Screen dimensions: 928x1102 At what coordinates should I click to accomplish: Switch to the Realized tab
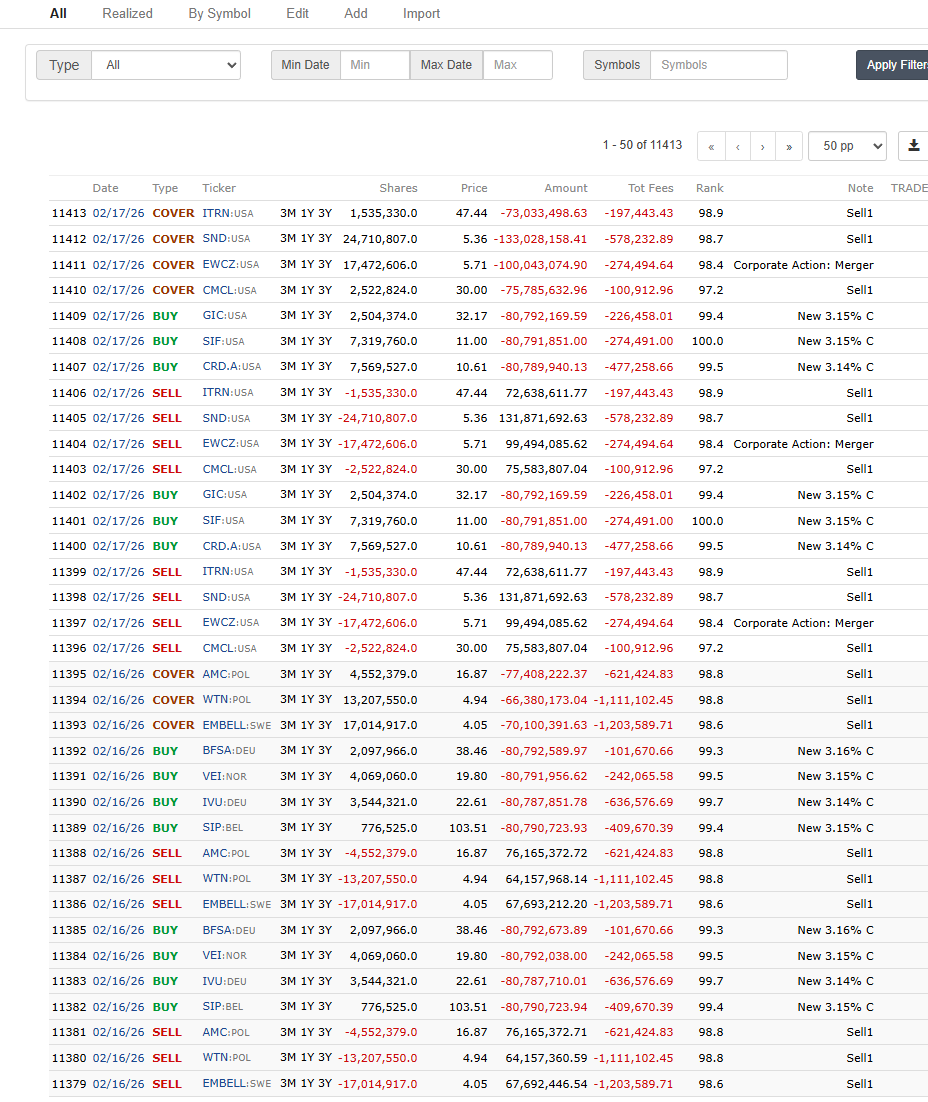pos(127,14)
